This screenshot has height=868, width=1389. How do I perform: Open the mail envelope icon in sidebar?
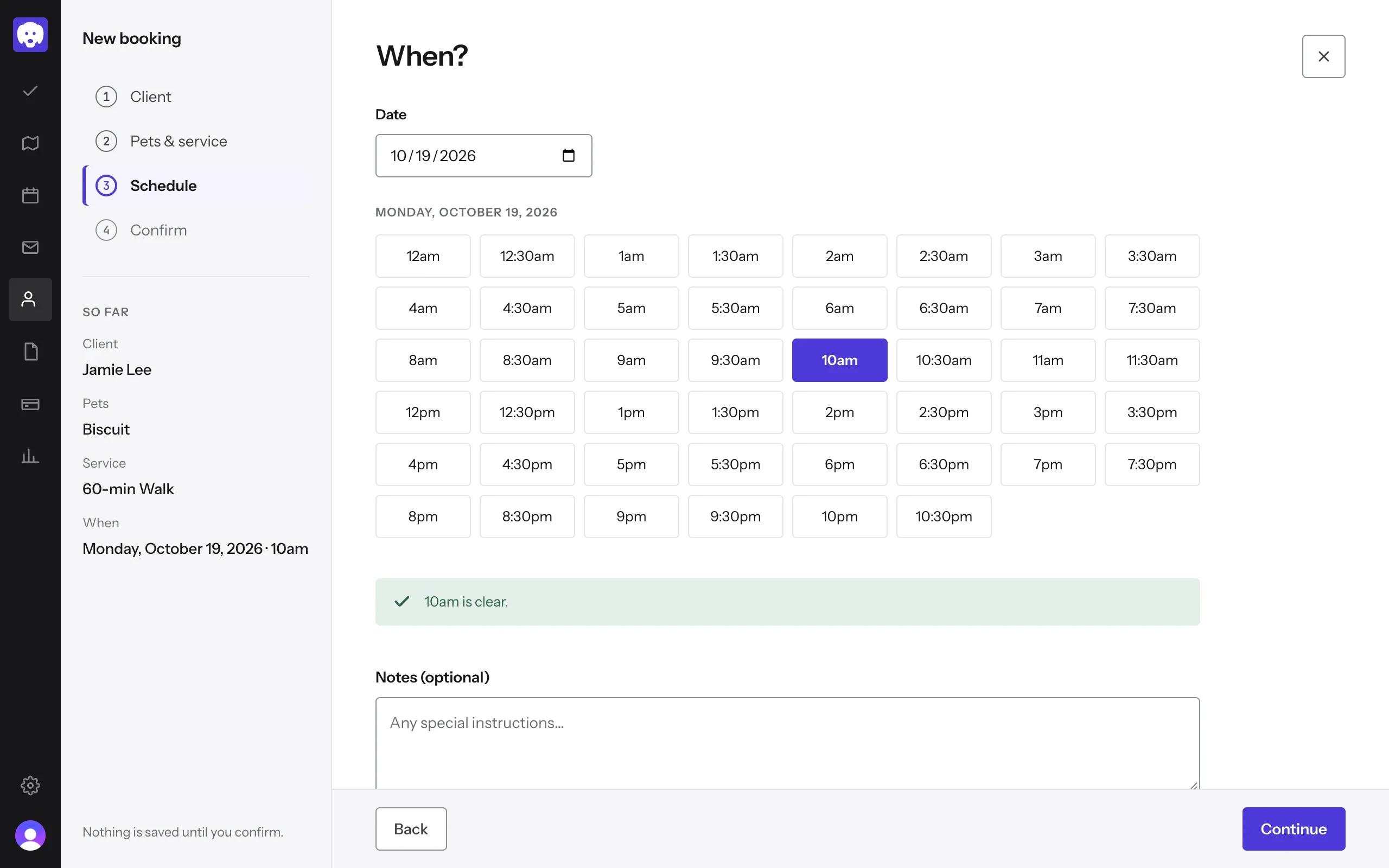30,247
